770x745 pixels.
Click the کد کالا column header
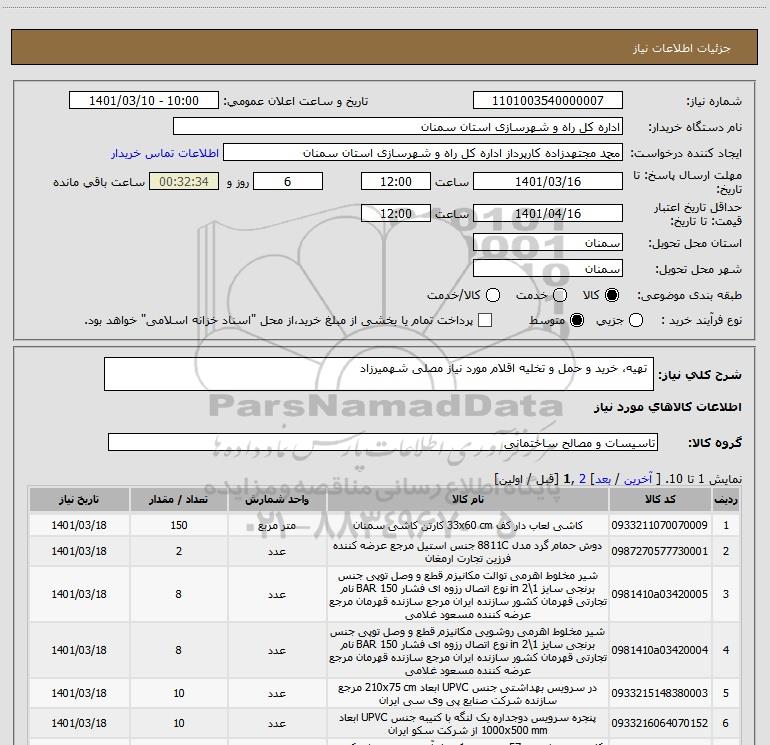click(x=660, y=499)
